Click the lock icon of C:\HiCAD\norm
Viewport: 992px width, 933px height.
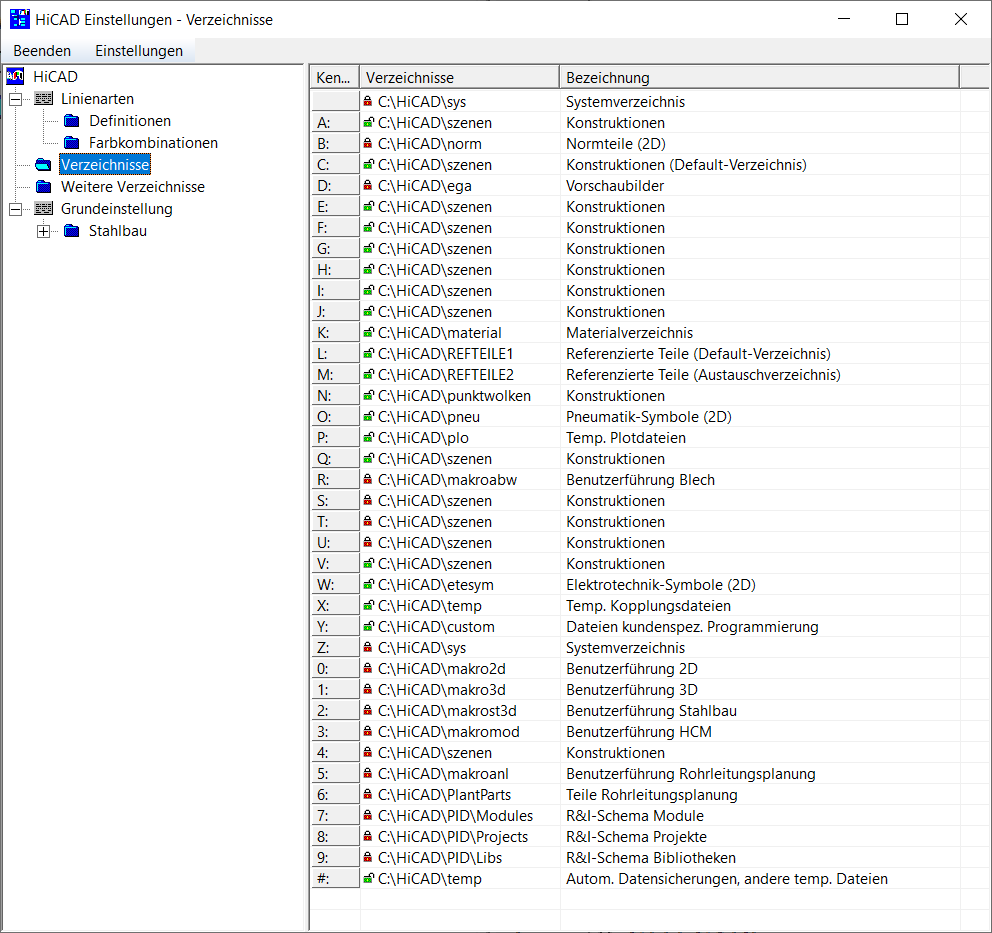point(368,144)
